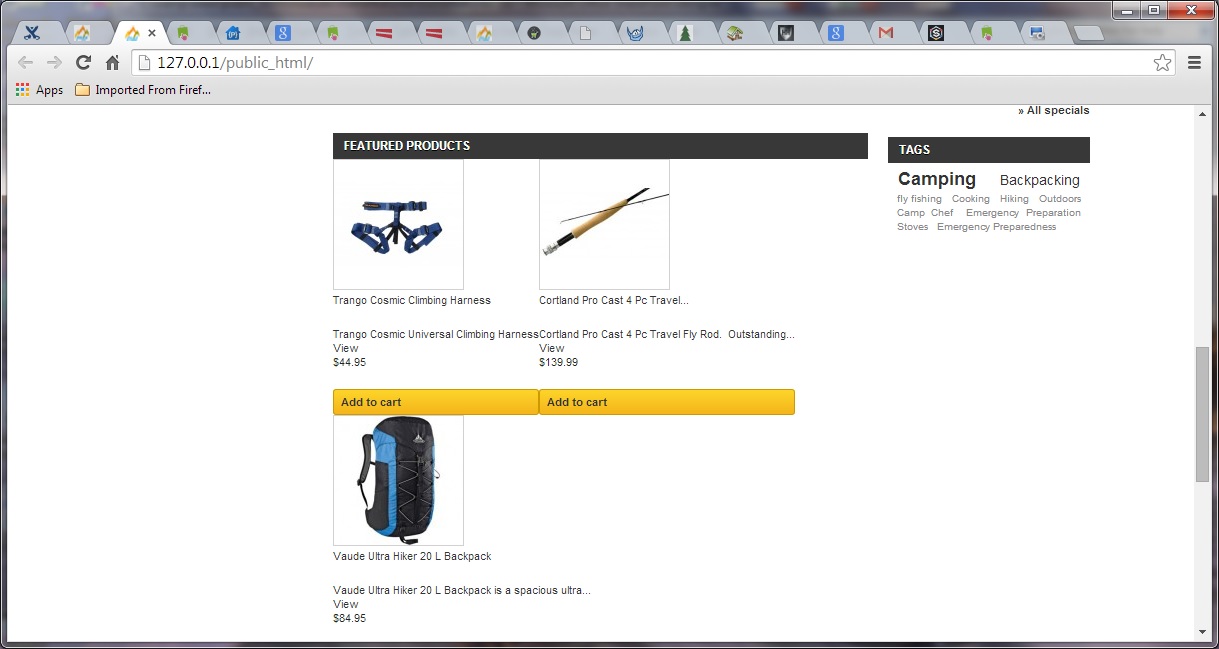Select the Backpacking tag

[x=1040, y=180]
